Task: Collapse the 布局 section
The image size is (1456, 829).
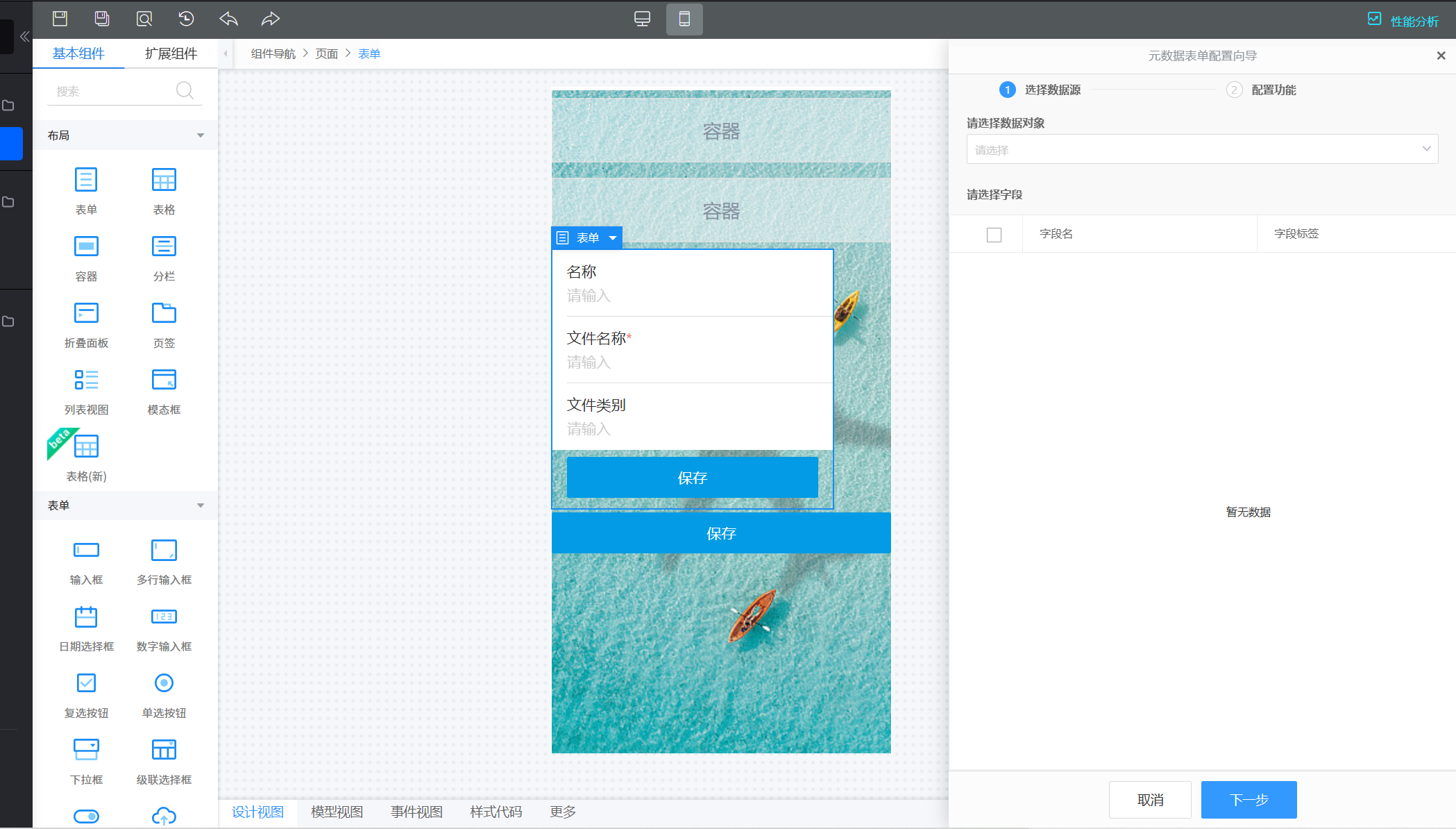Action: point(201,135)
